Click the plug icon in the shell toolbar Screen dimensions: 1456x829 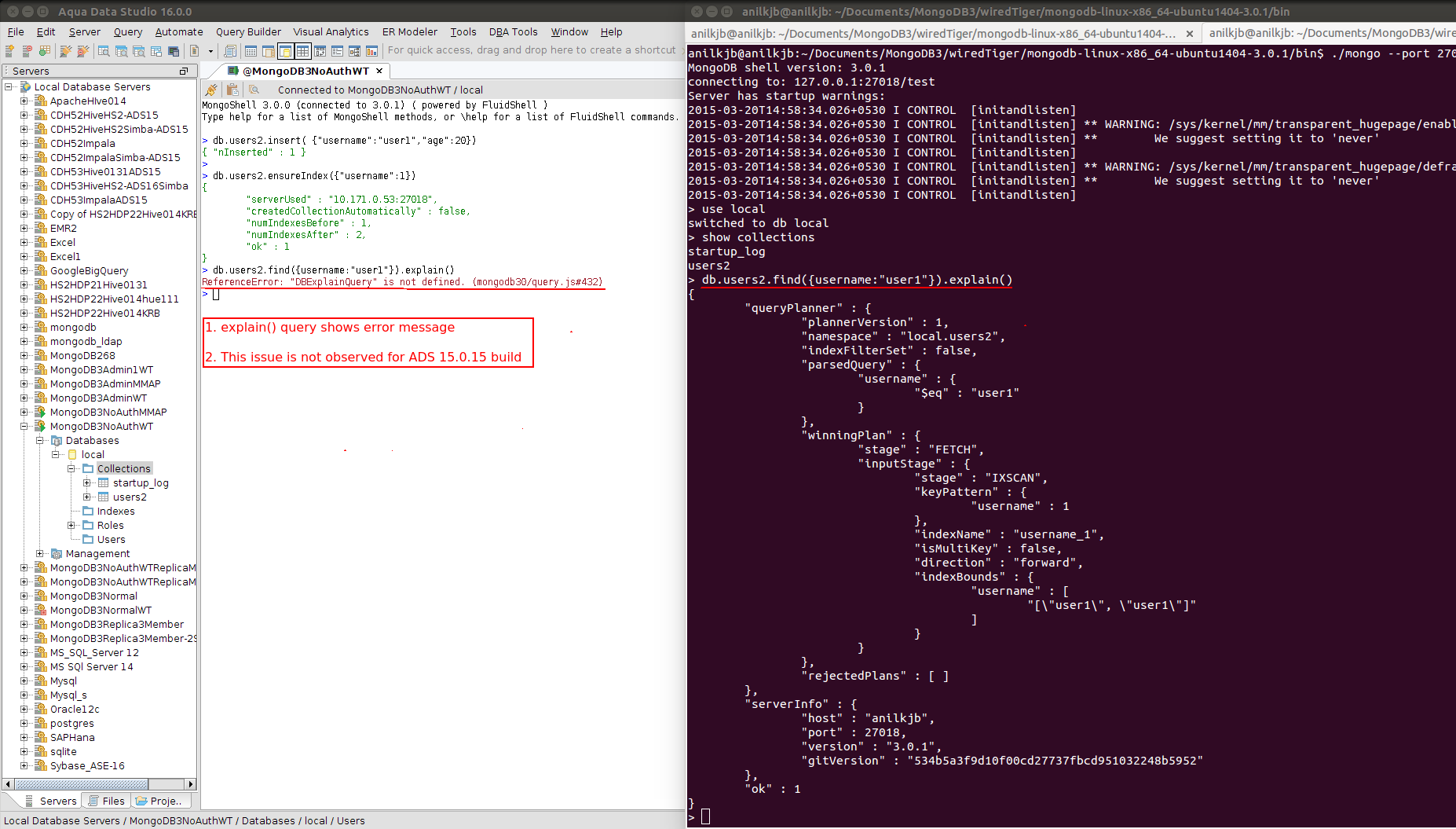211,90
